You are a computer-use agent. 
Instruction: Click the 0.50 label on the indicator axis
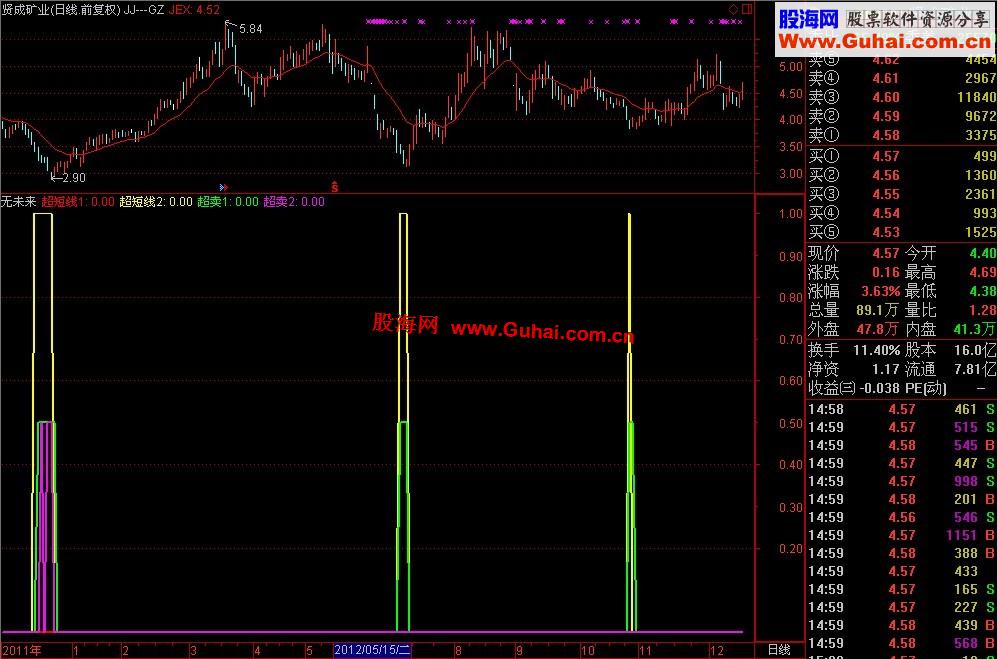(790, 422)
